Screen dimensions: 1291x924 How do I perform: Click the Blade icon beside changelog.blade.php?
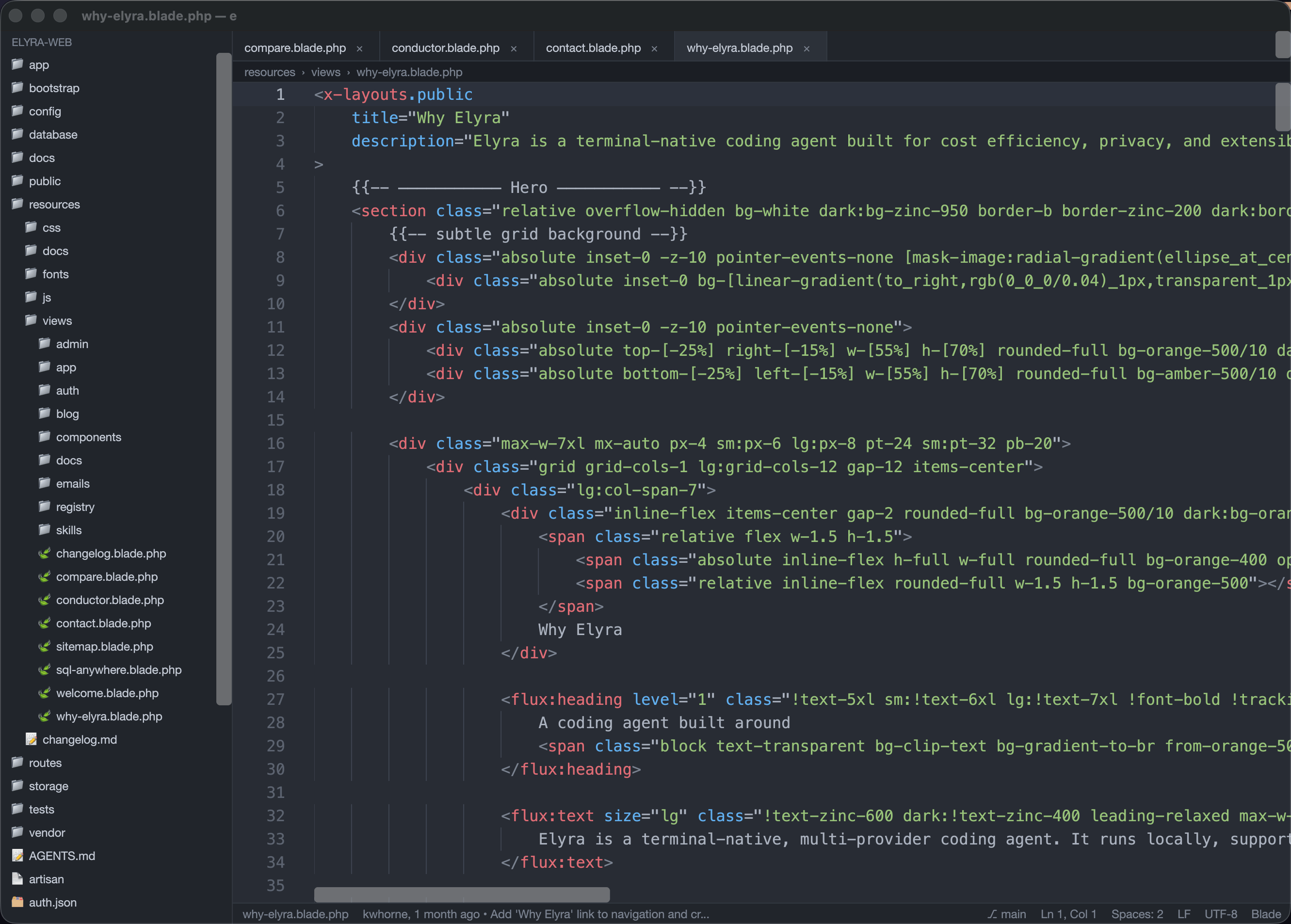click(x=45, y=553)
